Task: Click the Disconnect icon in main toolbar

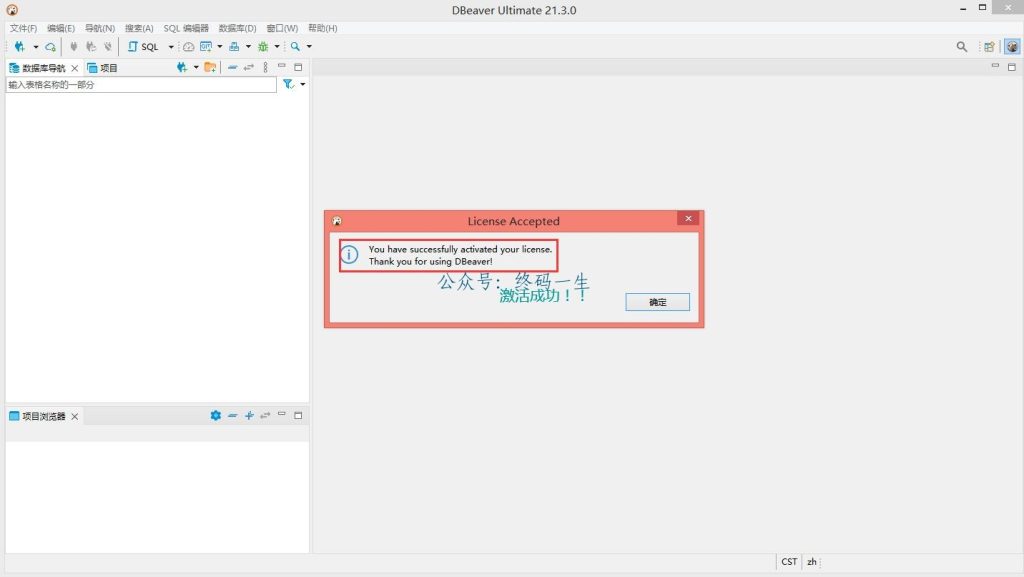Action: tap(108, 46)
